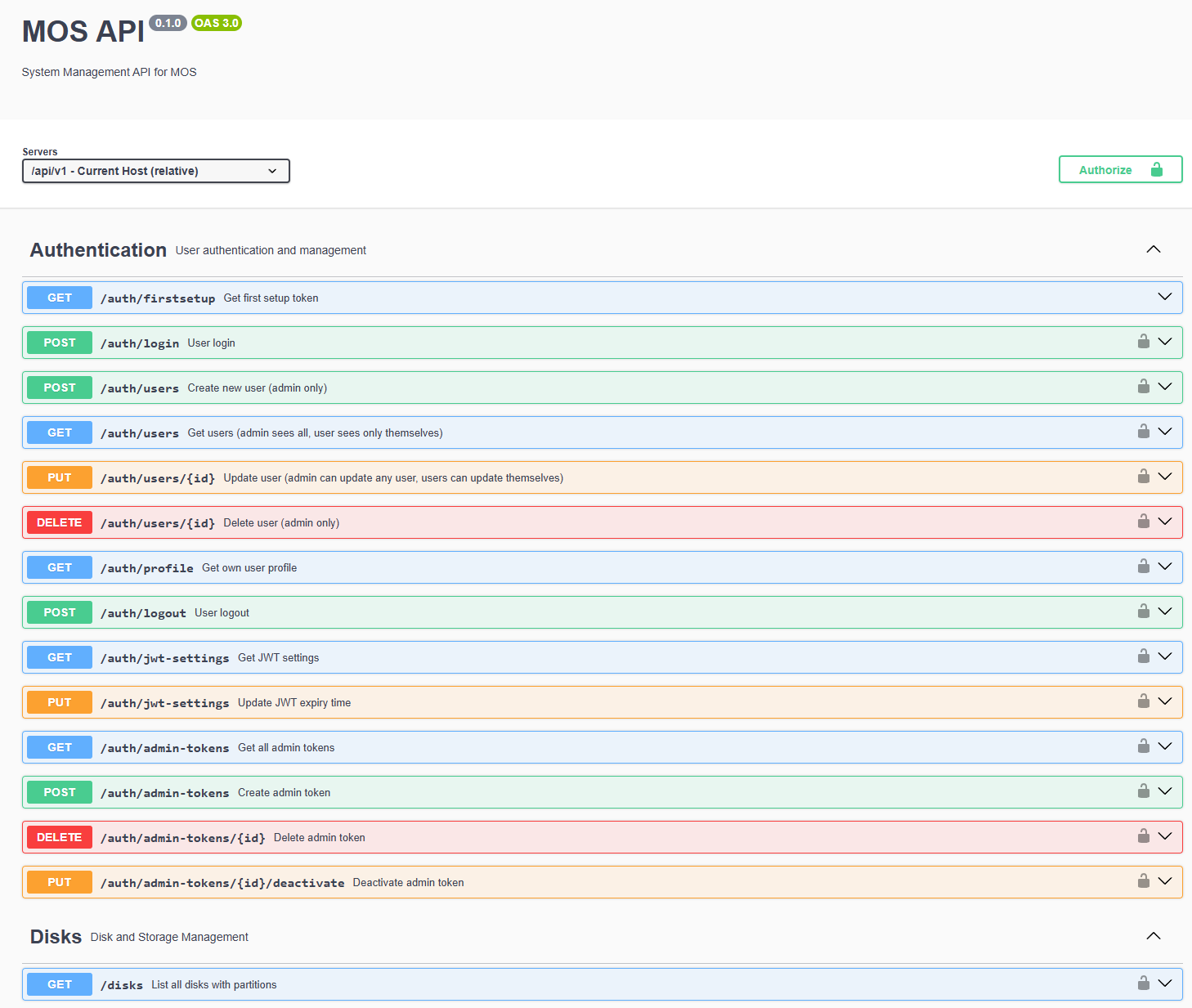Click the padlock on POST /auth/admin-tokens
This screenshot has height=1008, width=1192.
click(x=1143, y=791)
